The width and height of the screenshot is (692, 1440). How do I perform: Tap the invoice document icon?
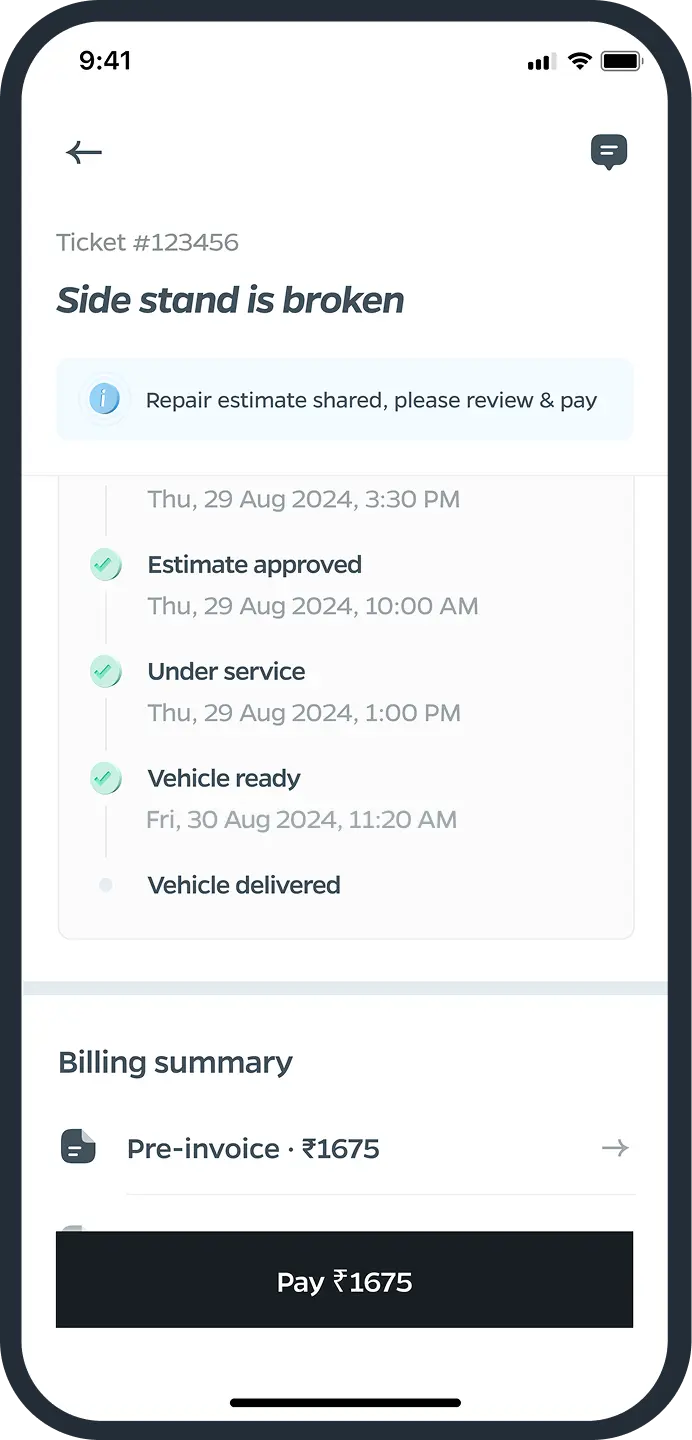[x=77, y=1148]
